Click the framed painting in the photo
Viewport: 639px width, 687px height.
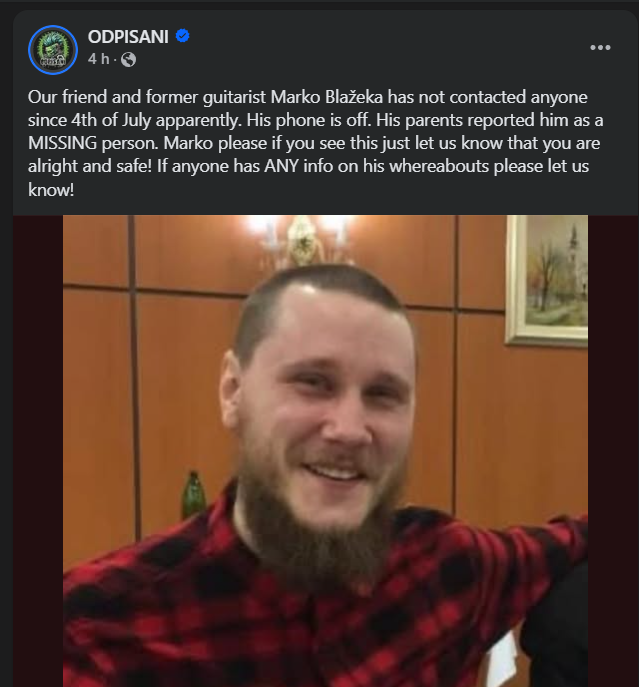[x=547, y=280]
